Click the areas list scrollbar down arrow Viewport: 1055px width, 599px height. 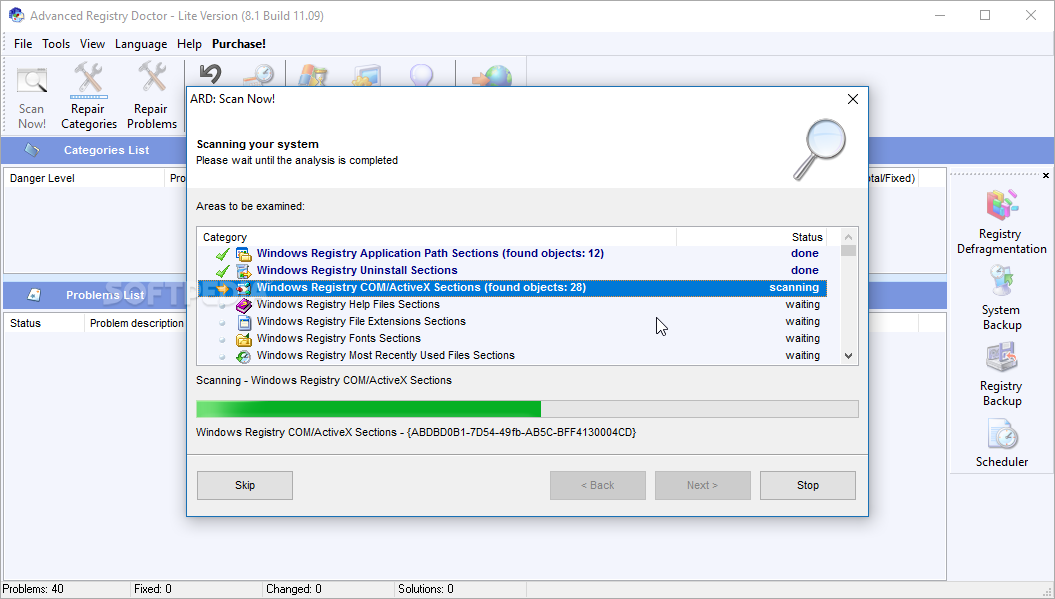pyautogui.click(x=848, y=356)
